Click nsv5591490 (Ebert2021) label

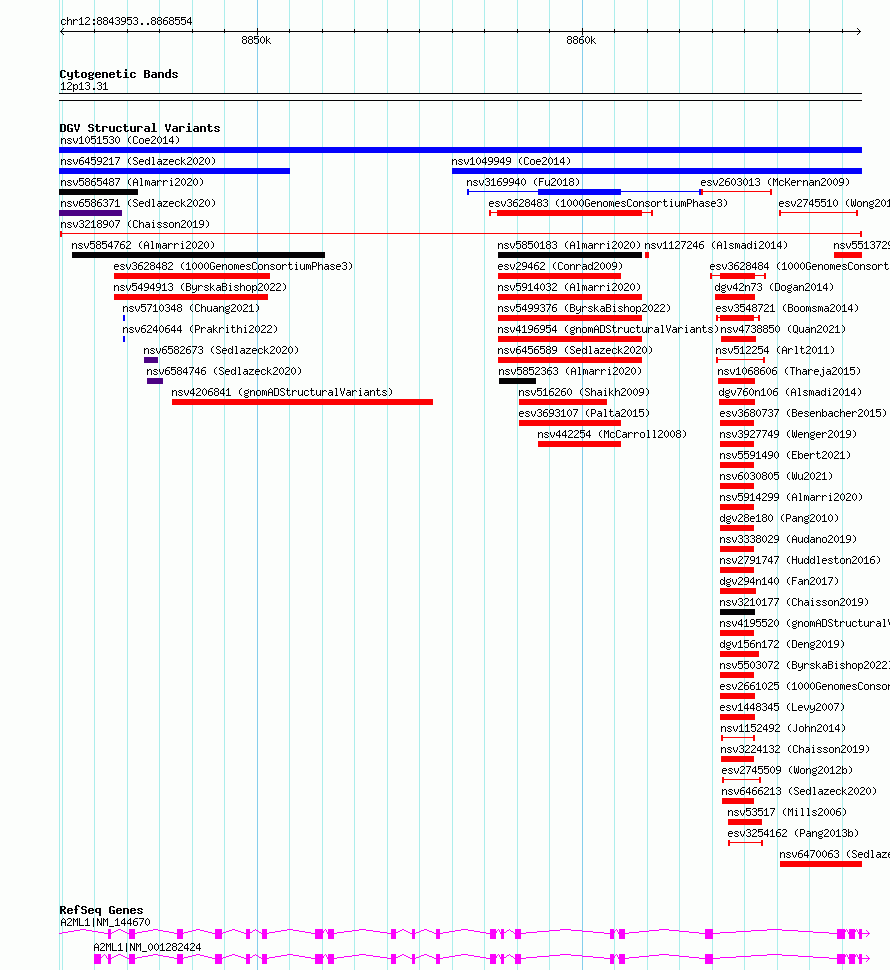[785, 456]
